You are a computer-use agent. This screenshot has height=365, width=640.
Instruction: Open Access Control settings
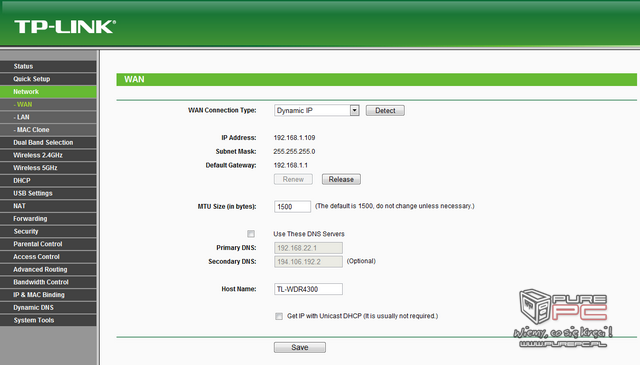click(x=48, y=256)
